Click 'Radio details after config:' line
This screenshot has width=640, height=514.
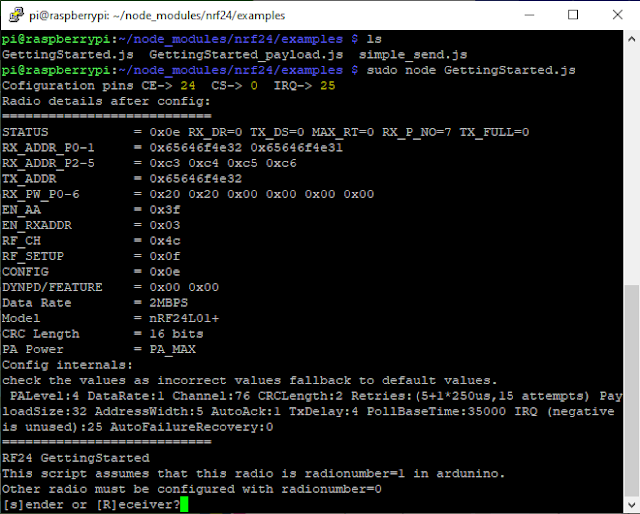point(106,101)
